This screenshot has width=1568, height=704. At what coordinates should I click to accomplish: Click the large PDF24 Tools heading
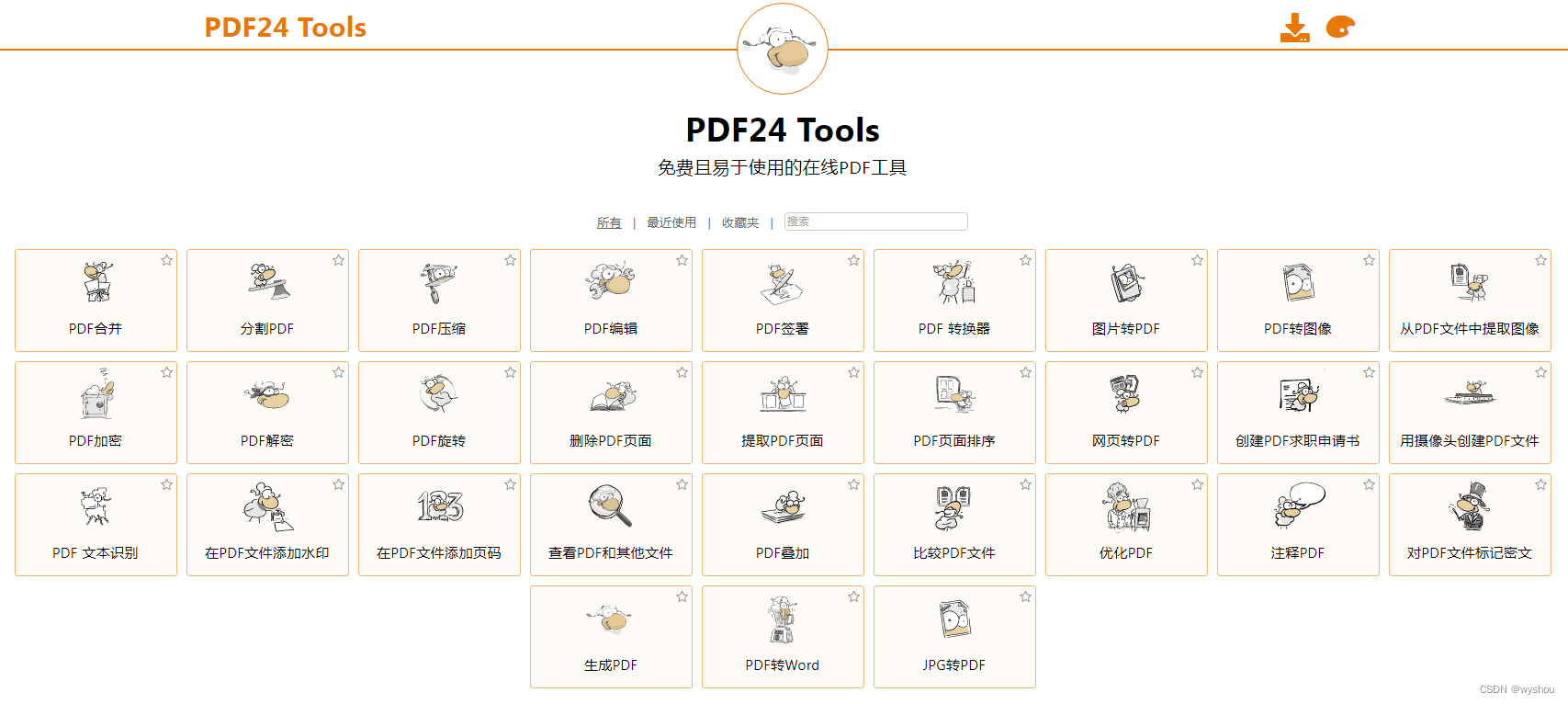tap(783, 130)
